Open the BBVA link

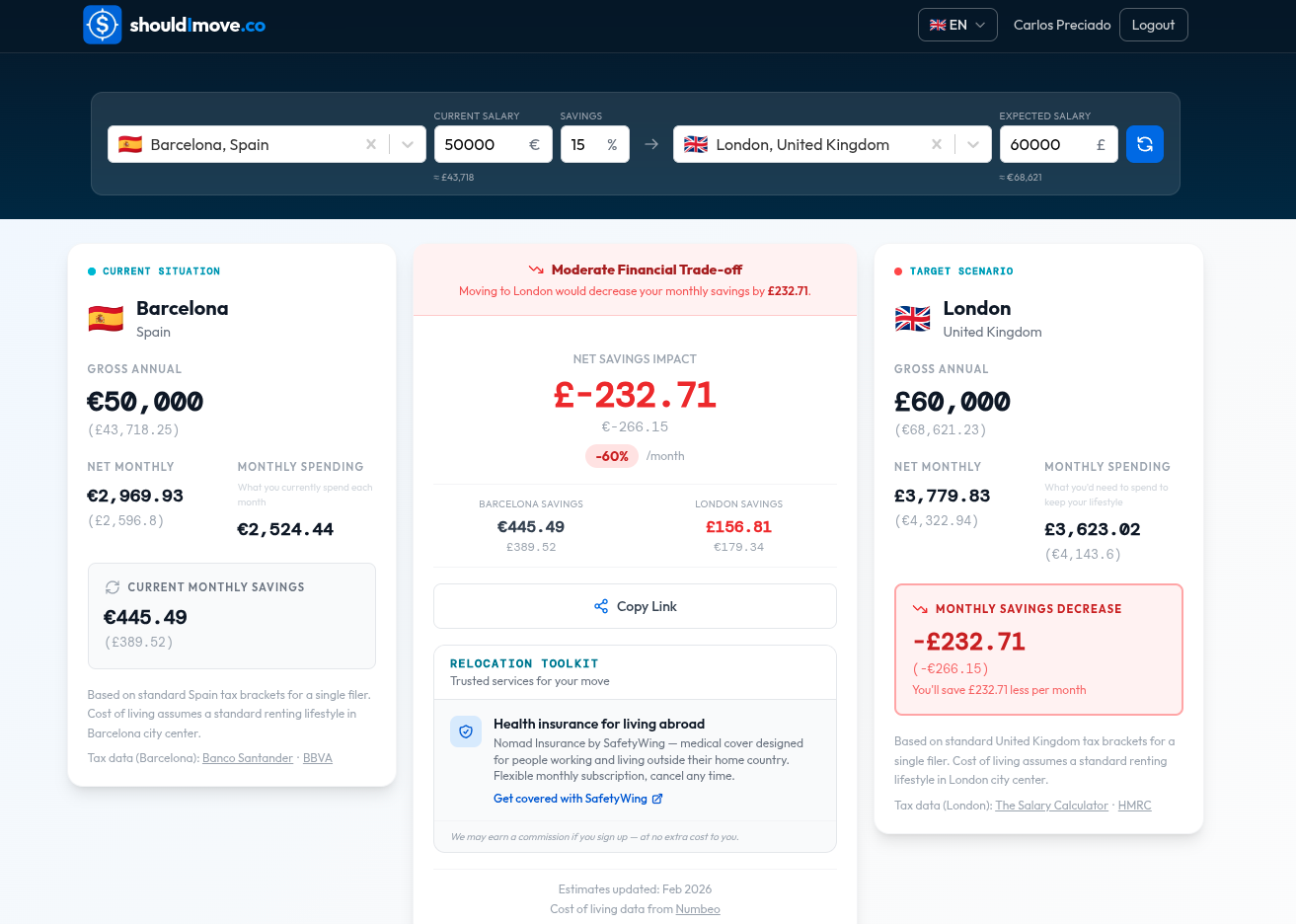coord(318,758)
